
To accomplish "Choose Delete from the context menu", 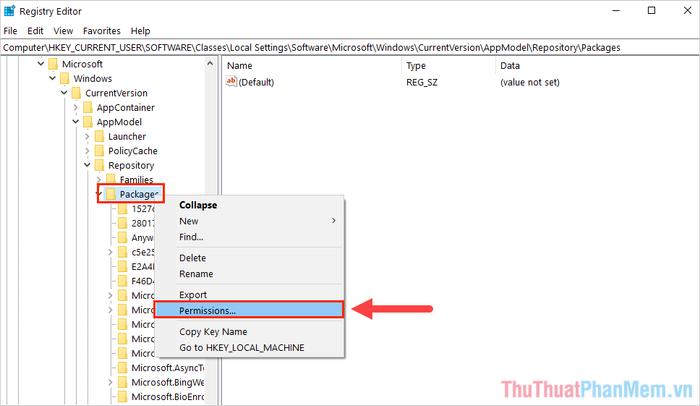I will (249, 258).
